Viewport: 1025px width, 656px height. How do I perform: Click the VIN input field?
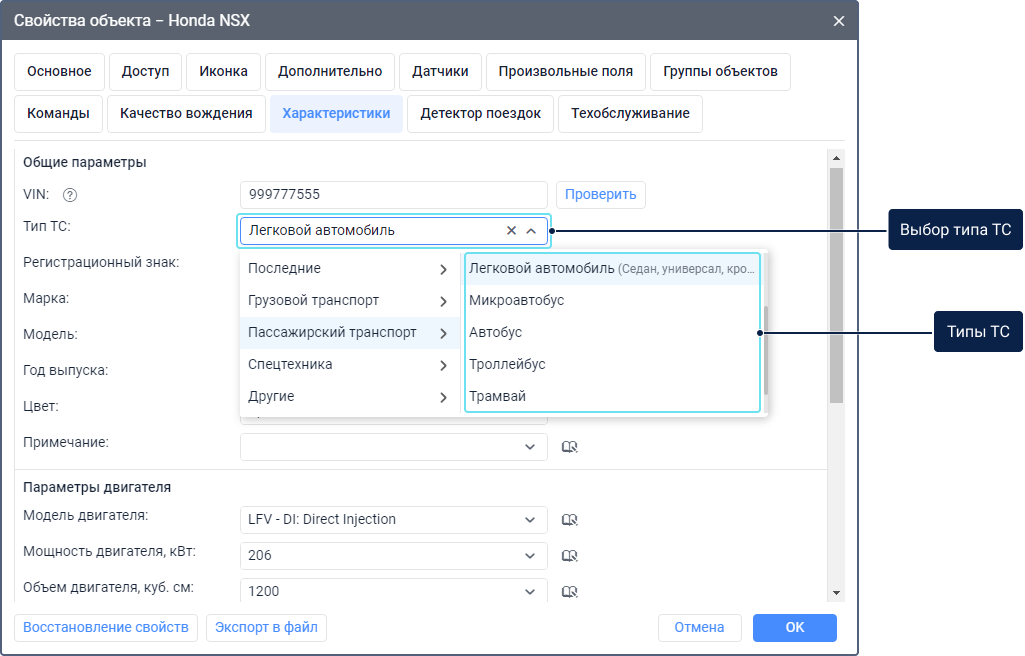pyautogui.click(x=393, y=195)
